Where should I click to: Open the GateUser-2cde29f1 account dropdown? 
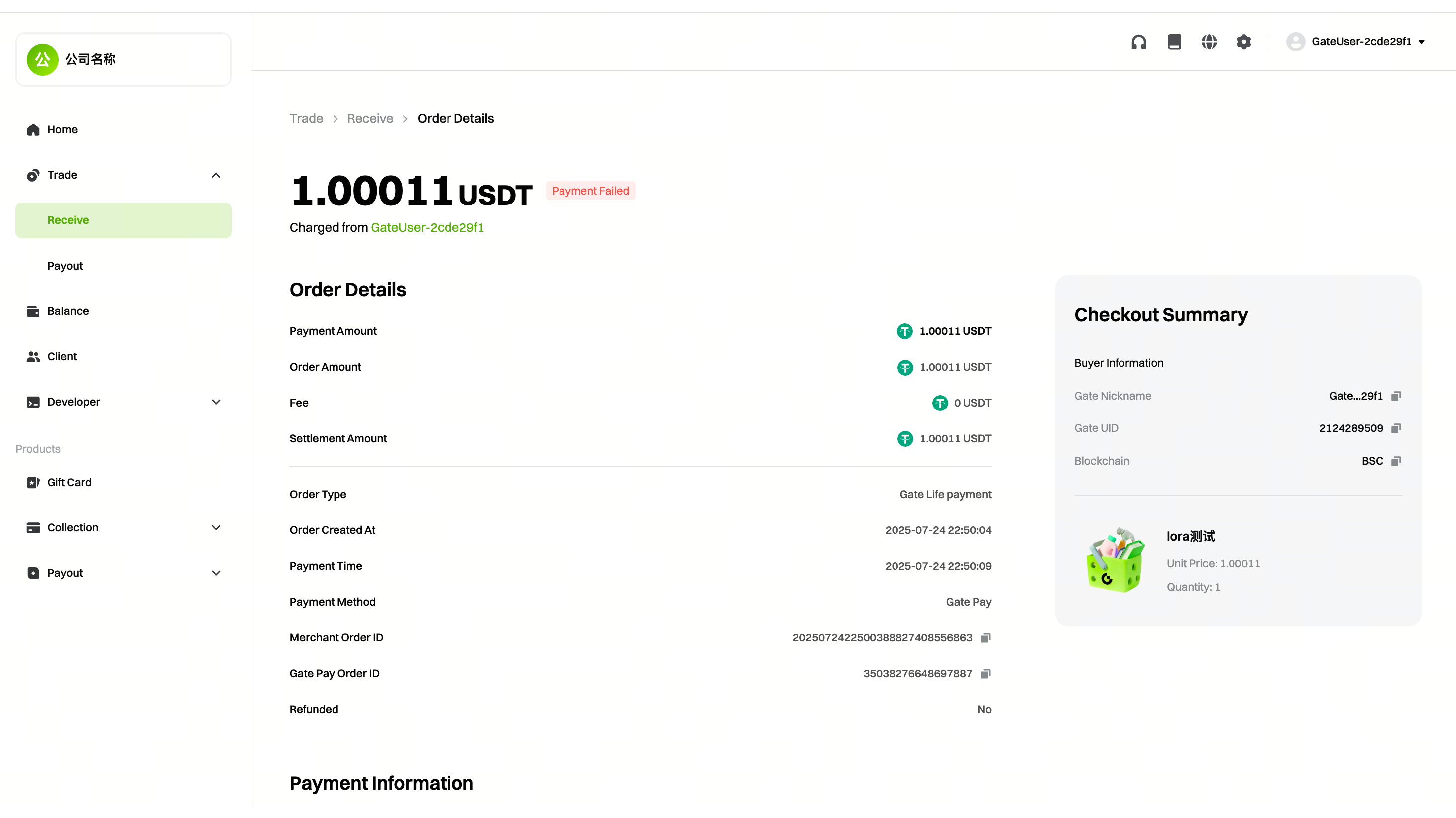click(1361, 42)
